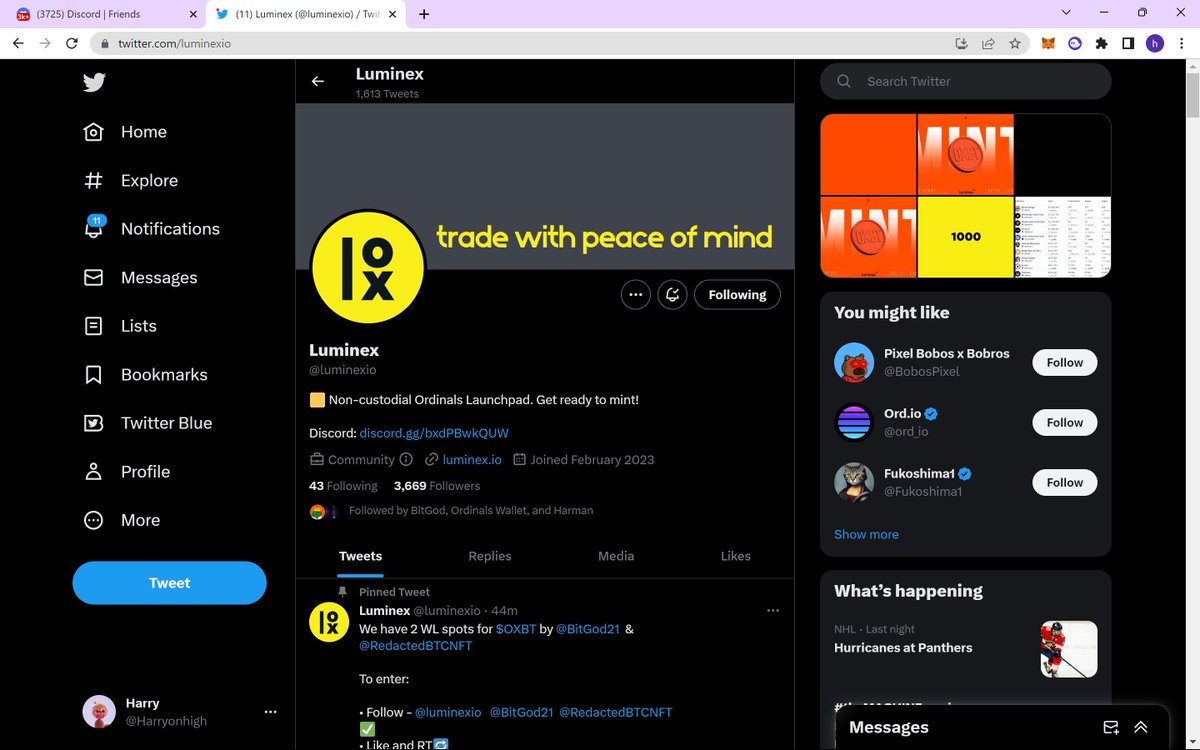Screen dimensions: 1200x750
Task: Click Community info icon
Action: point(406,460)
